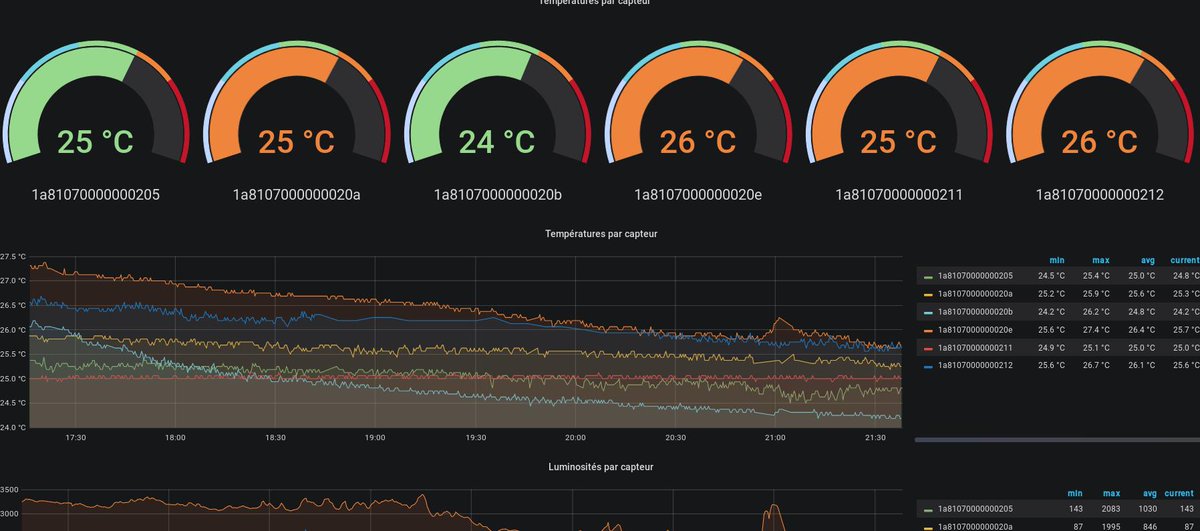This screenshot has width=1200, height=531.
Task: Change yellow color swatch of temperature series 1a8107000000020a
Action: tap(928, 295)
